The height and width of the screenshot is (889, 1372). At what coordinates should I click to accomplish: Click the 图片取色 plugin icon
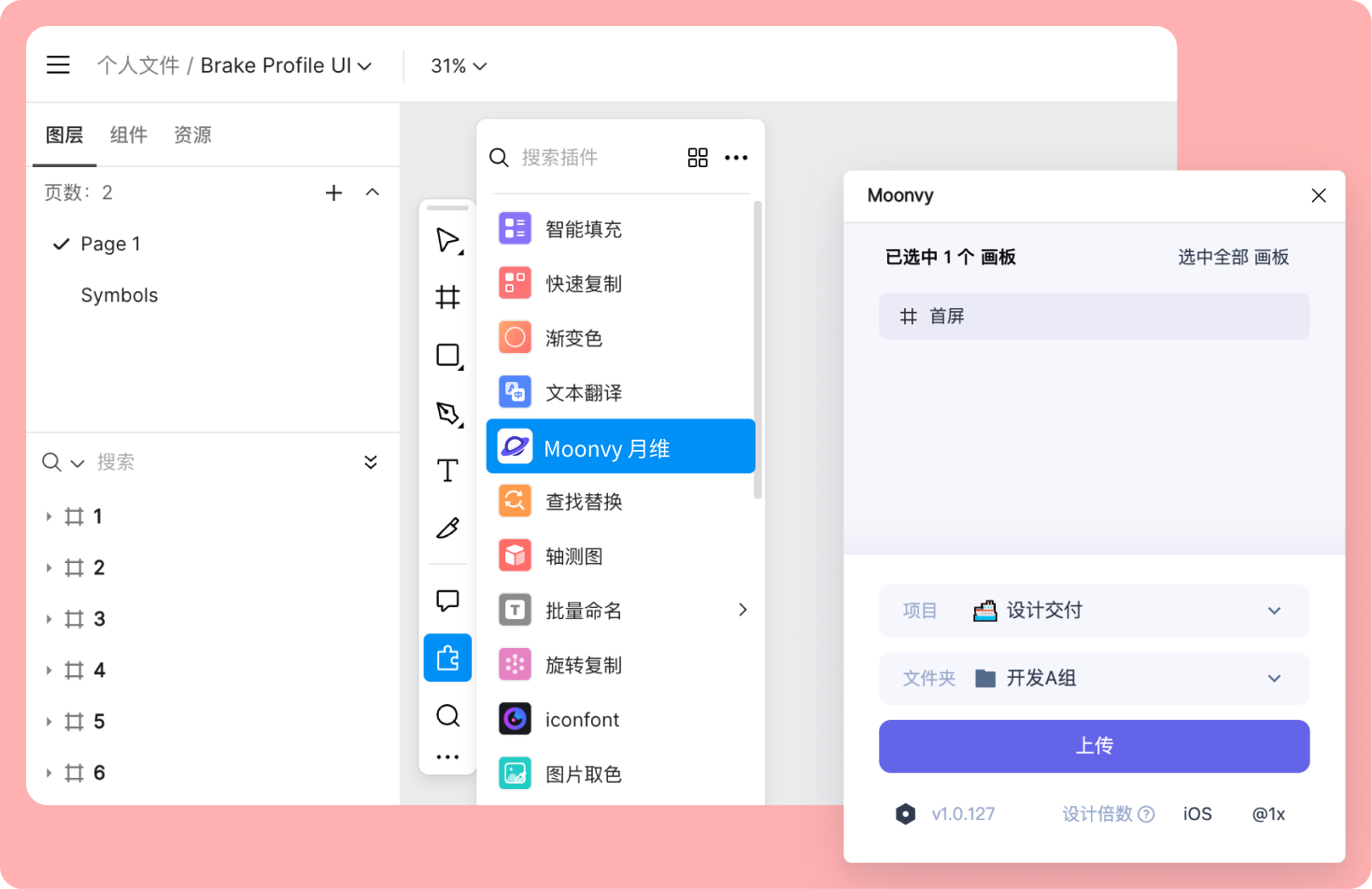[x=515, y=773]
